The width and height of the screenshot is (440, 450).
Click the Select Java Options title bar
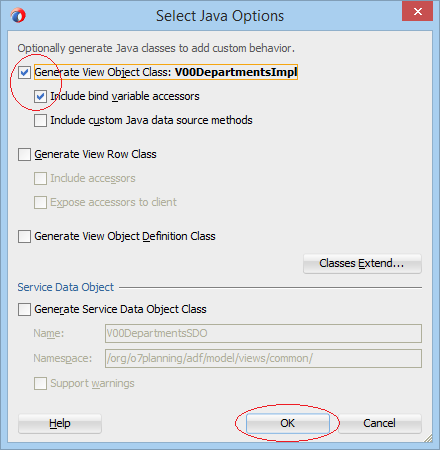click(220, 16)
